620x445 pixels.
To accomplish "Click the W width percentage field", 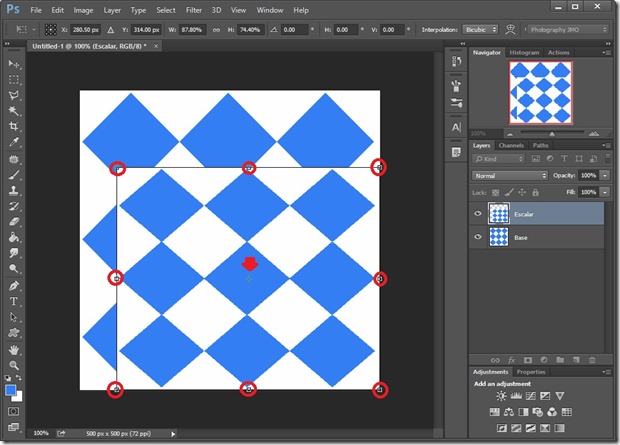I will [193, 30].
